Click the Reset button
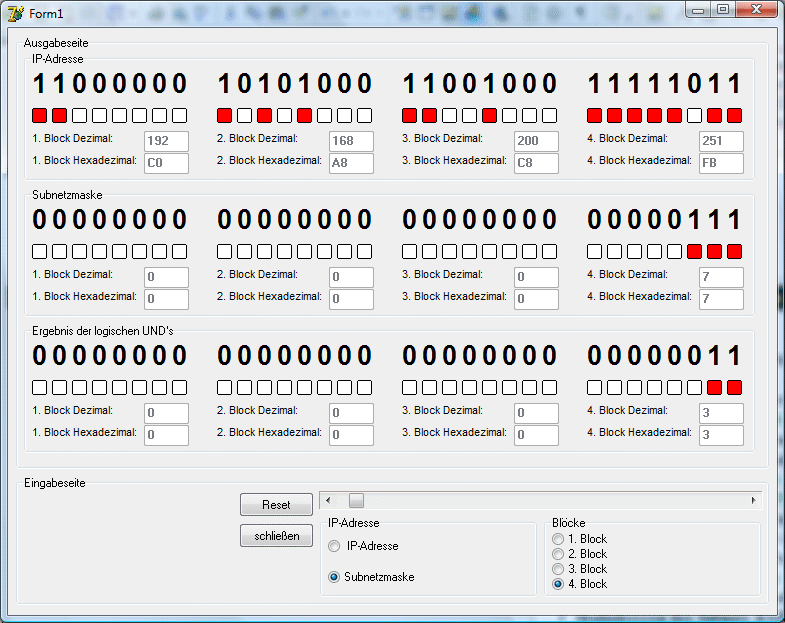The height and width of the screenshot is (623, 785). point(276,504)
